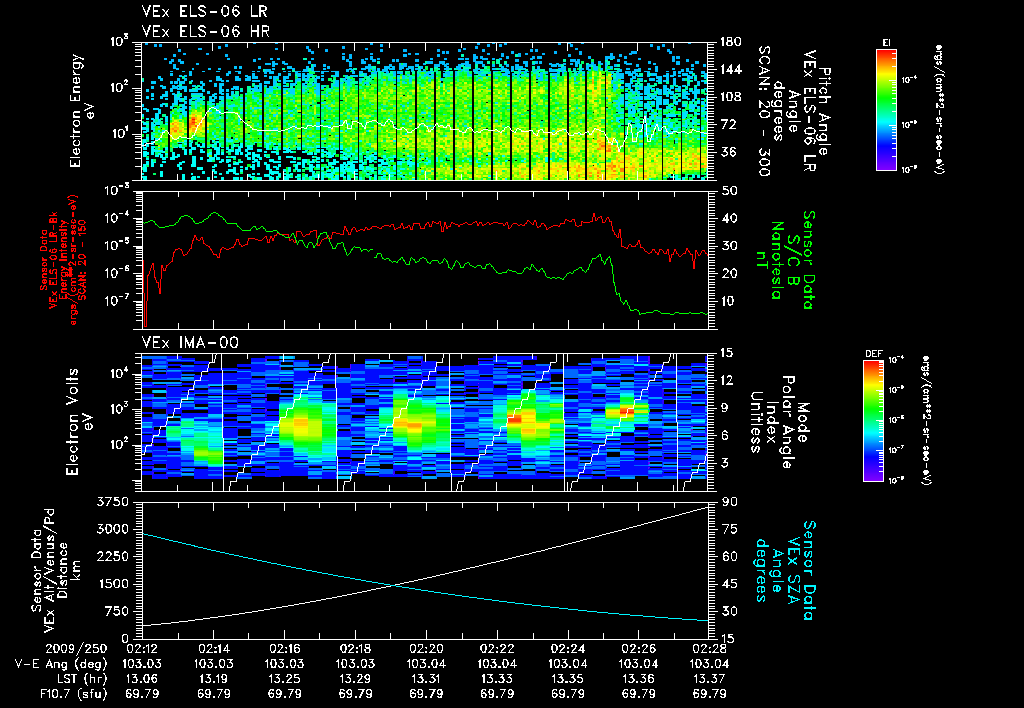Click the '02:26' time tick label
The image size is (1024, 708).
click(x=638, y=649)
